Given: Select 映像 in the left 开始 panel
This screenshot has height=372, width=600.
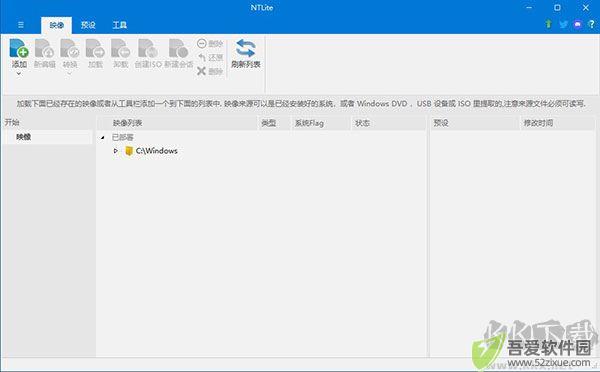Looking at the screenshot, I should coord(47,137).
